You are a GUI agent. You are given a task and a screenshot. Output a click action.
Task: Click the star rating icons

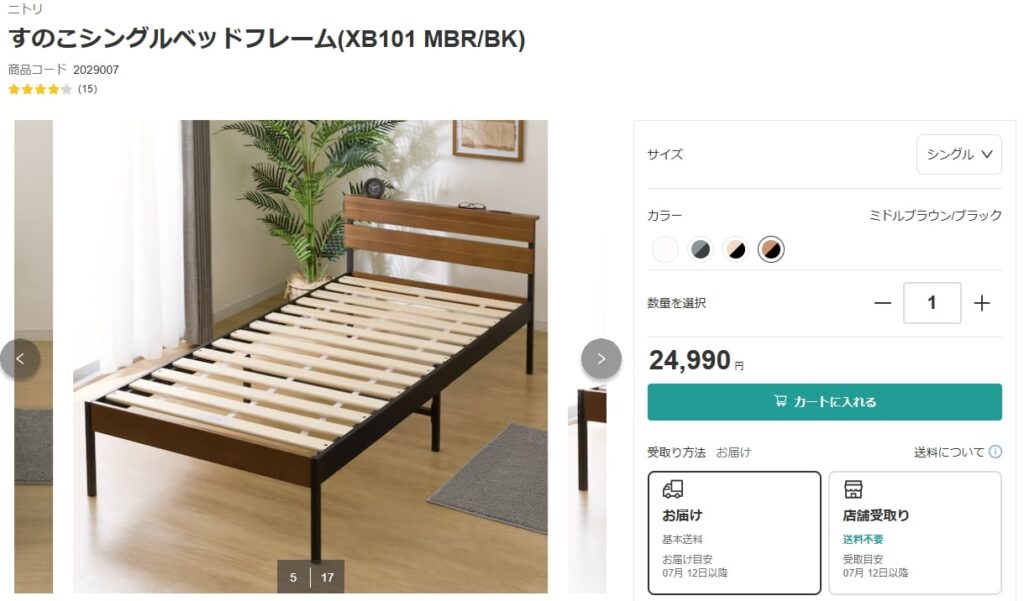click(x=40, y=89)
